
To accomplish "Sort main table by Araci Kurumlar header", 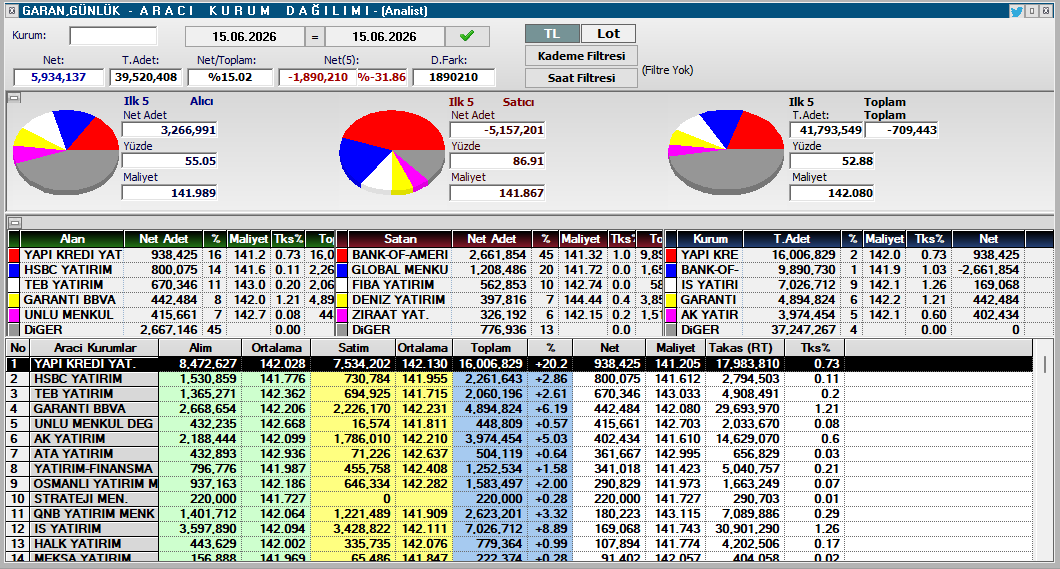I will coord(95,347).
